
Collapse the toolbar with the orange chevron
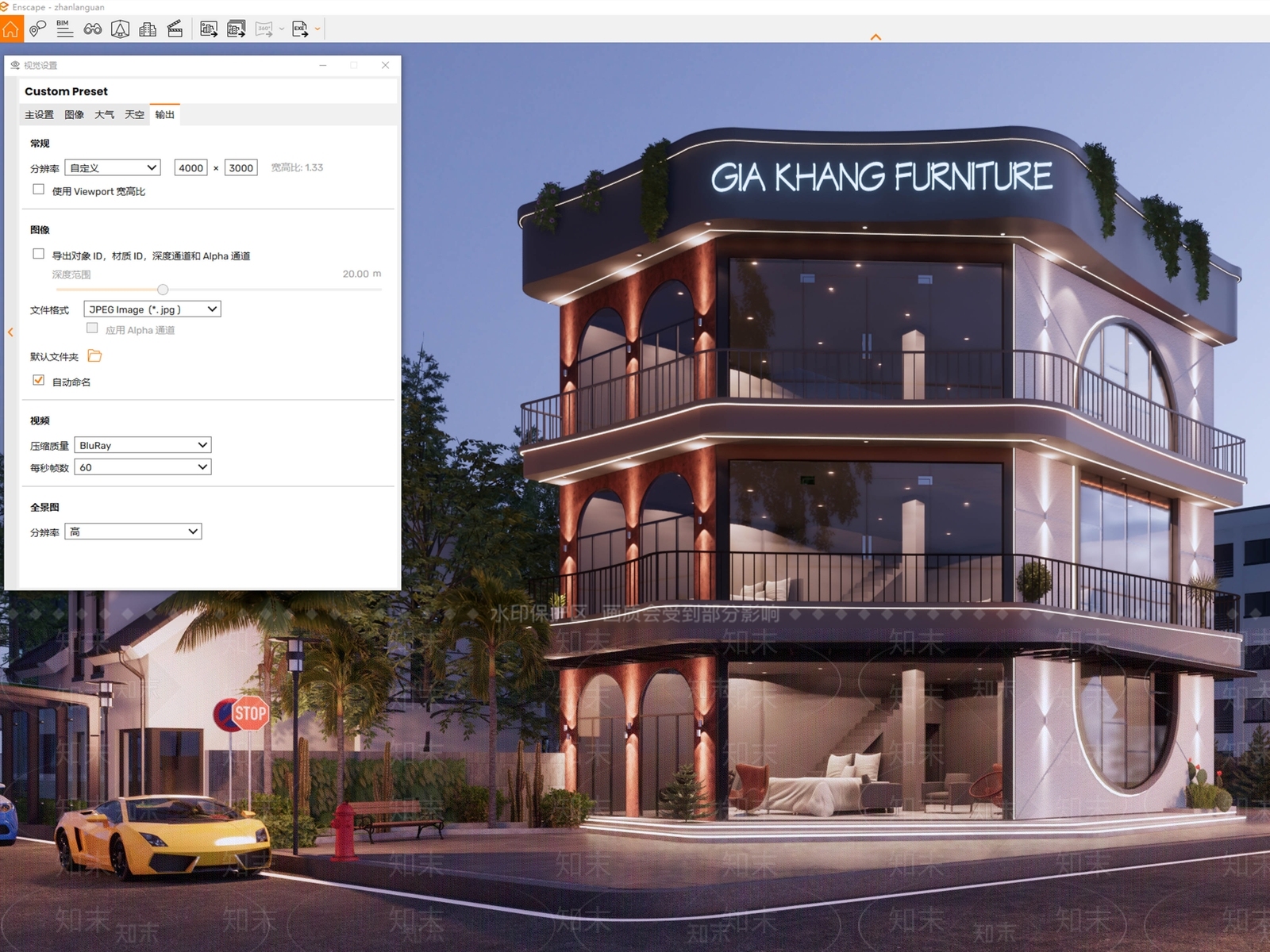pos(876,37)
